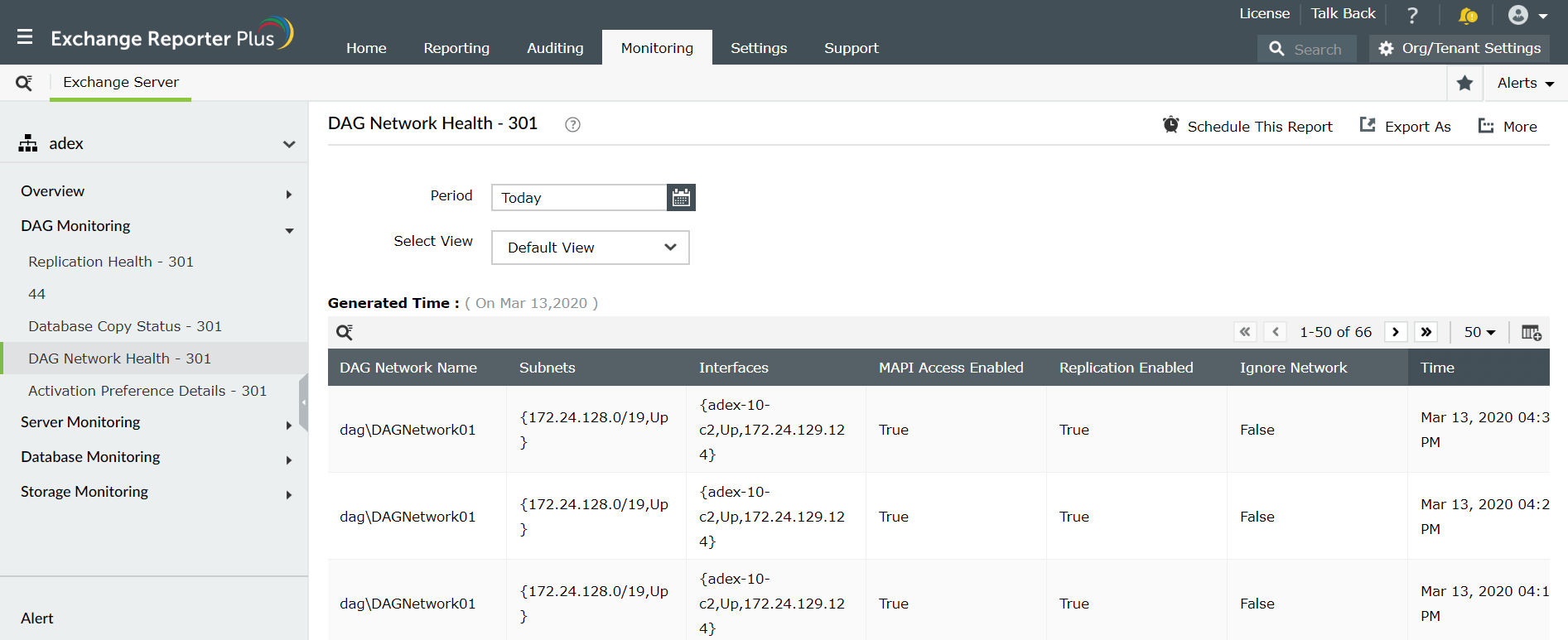1568x640 pixels.
Task: Click the magnifier icon in Search box
Action: coord(1276,49)
